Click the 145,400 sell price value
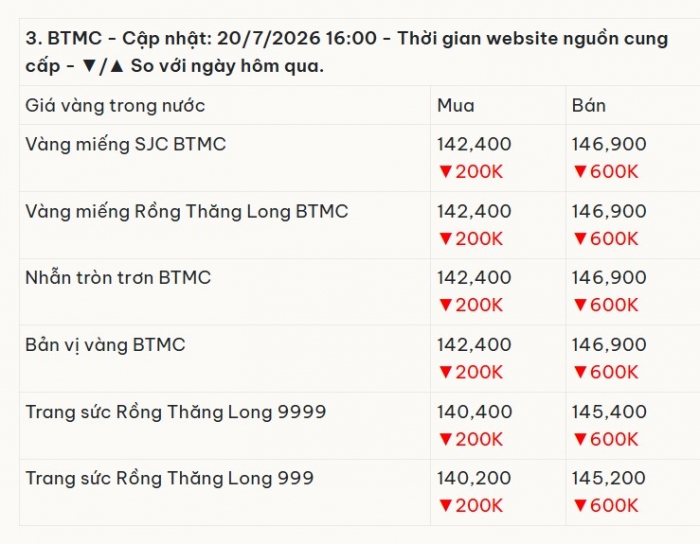This screenshot has height=544, width=700. (x=609, y=412)
